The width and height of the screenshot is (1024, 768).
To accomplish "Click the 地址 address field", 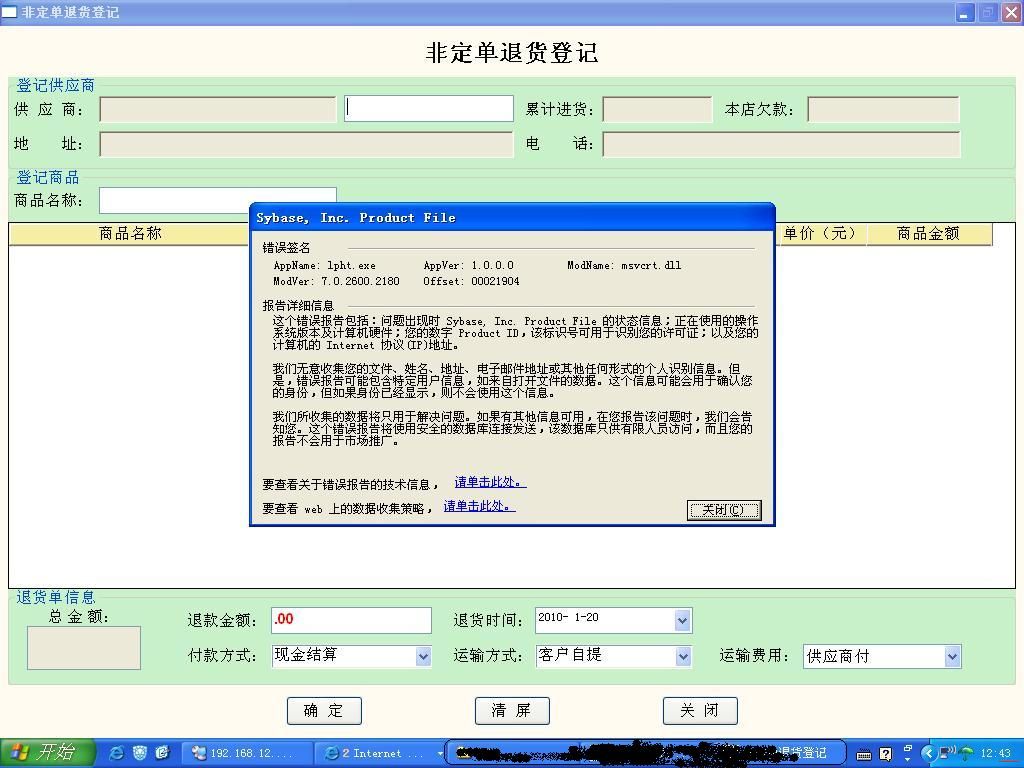I will point(306,144).
